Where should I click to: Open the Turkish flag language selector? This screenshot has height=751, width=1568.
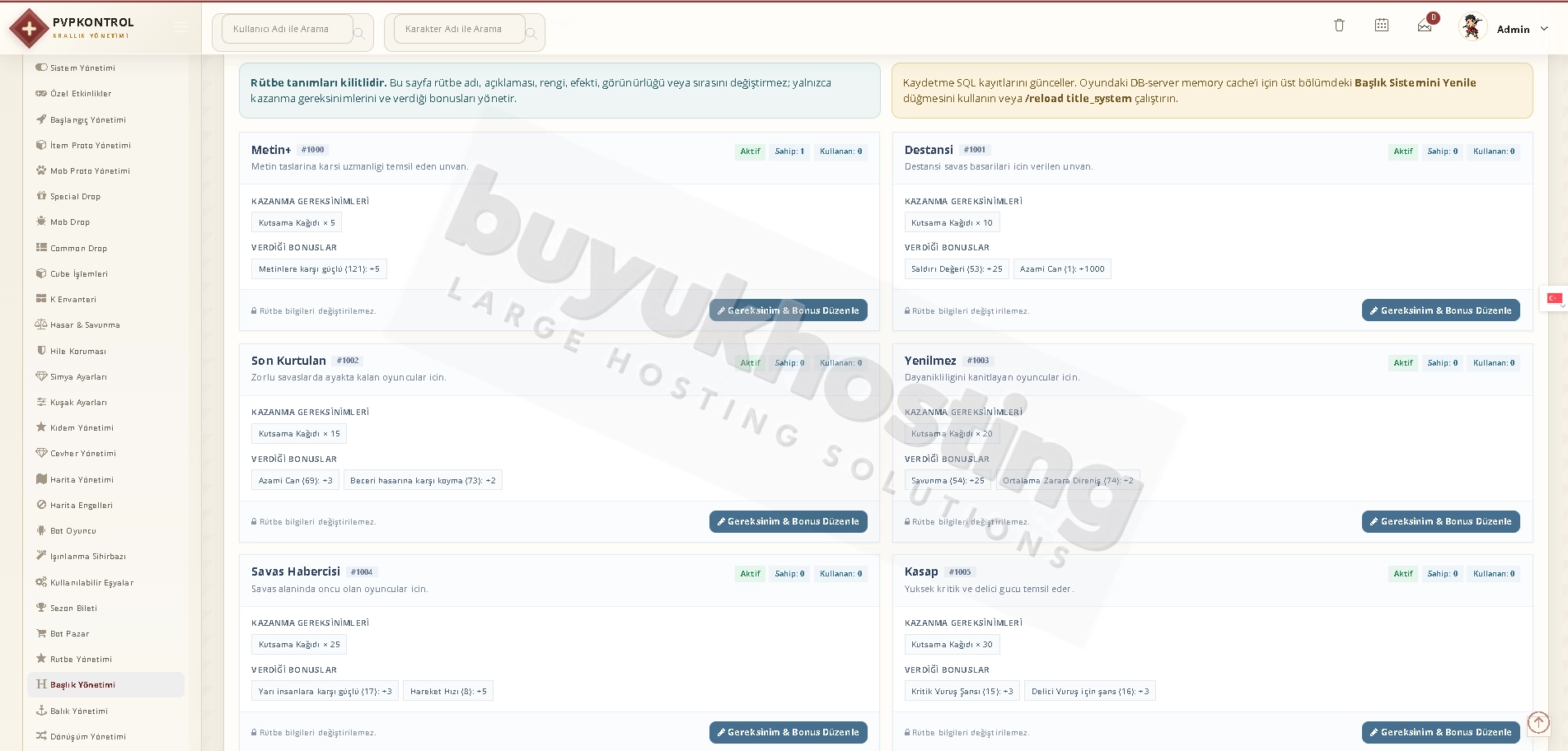(1554, 298)
